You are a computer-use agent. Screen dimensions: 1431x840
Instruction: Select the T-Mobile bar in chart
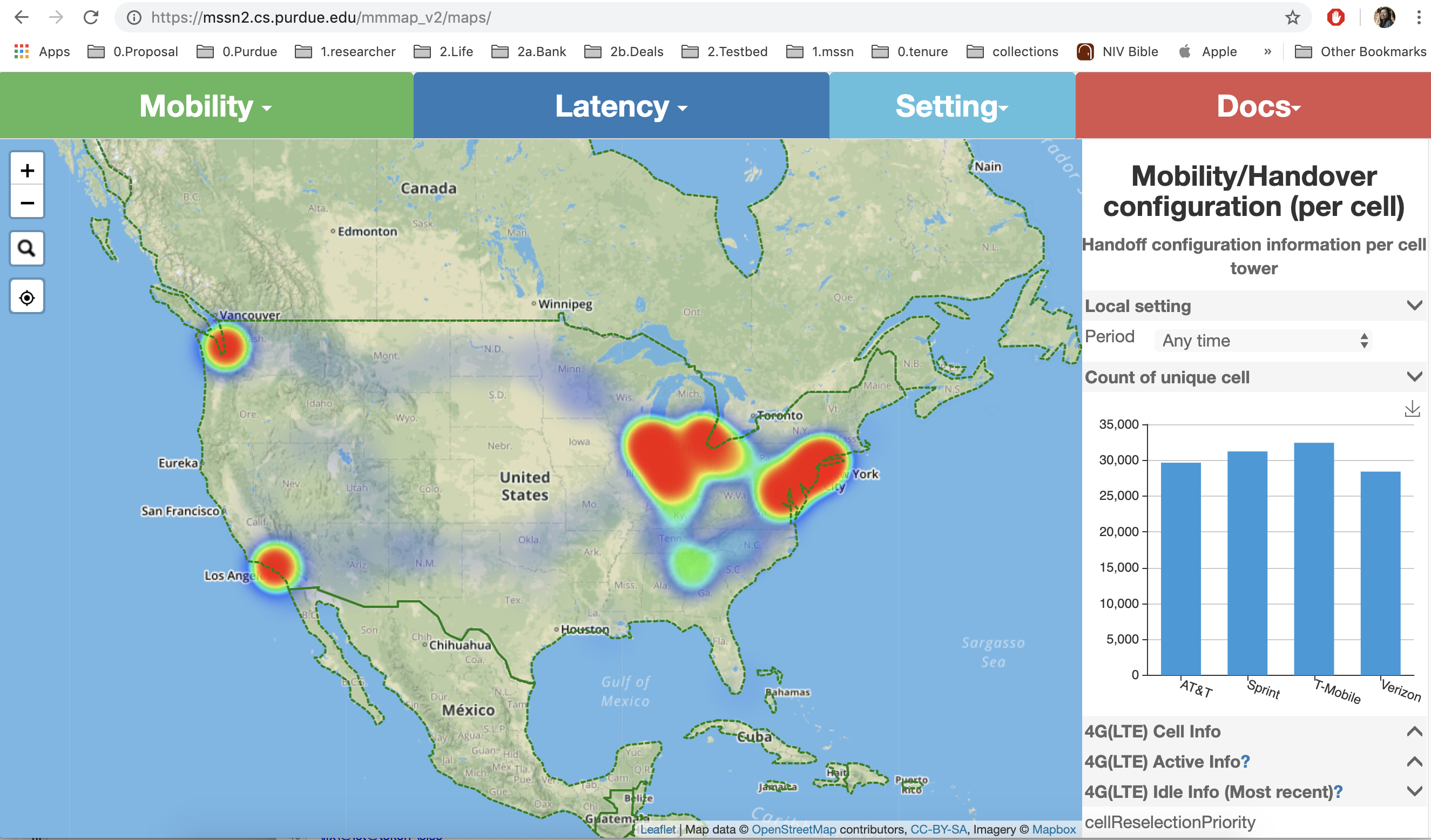coord(1313,559)
